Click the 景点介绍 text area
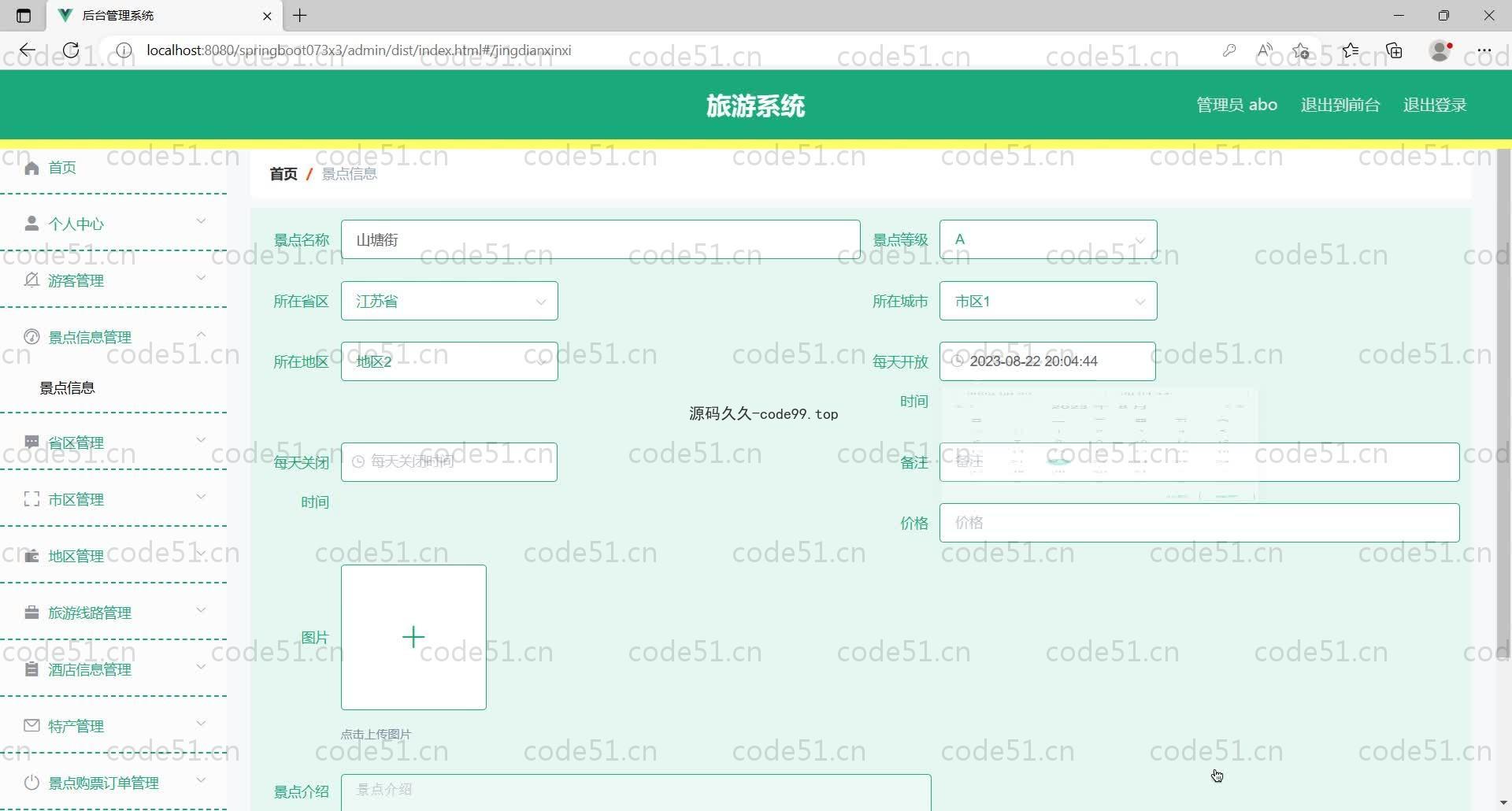Viewport: 1512px width, 811px height. pos(636,792)
